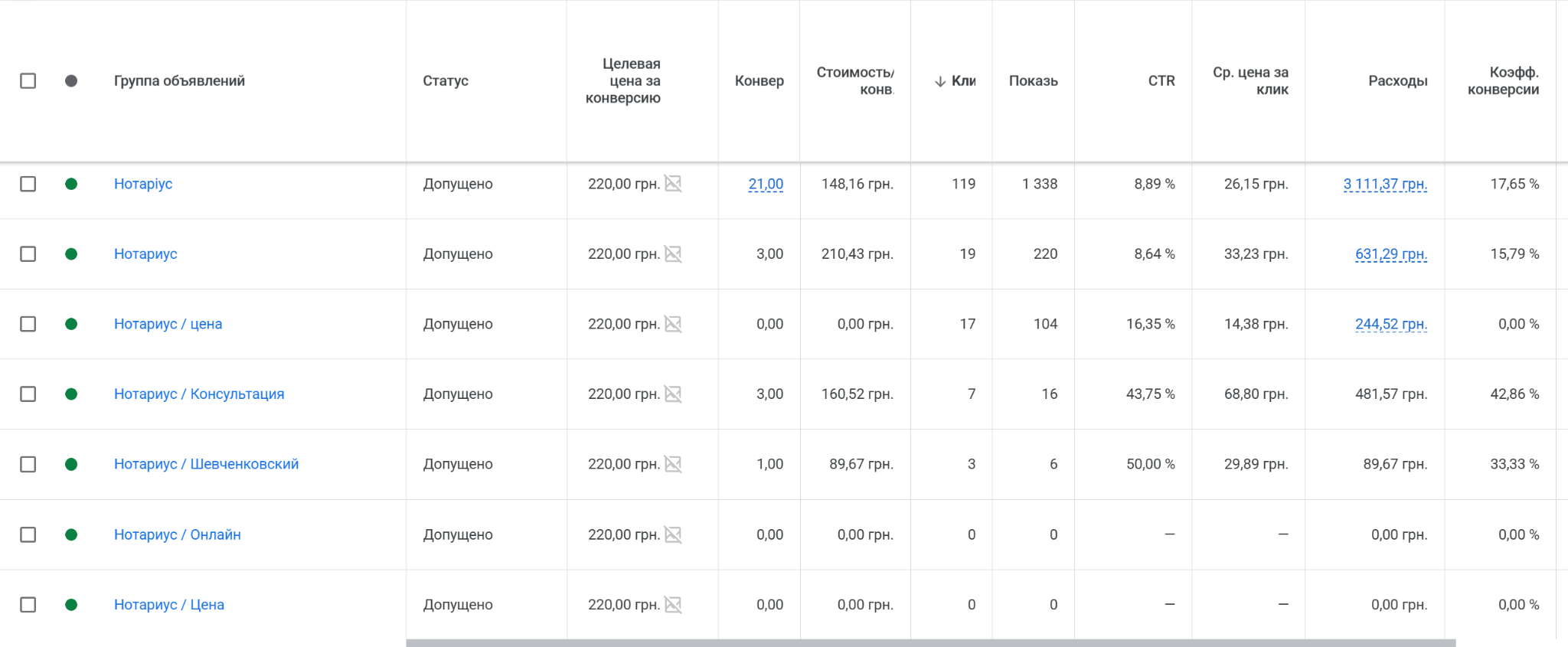Open the Нотаріус ad group
The height and width of the screenshot is (647, 1568).
(143, 184)
